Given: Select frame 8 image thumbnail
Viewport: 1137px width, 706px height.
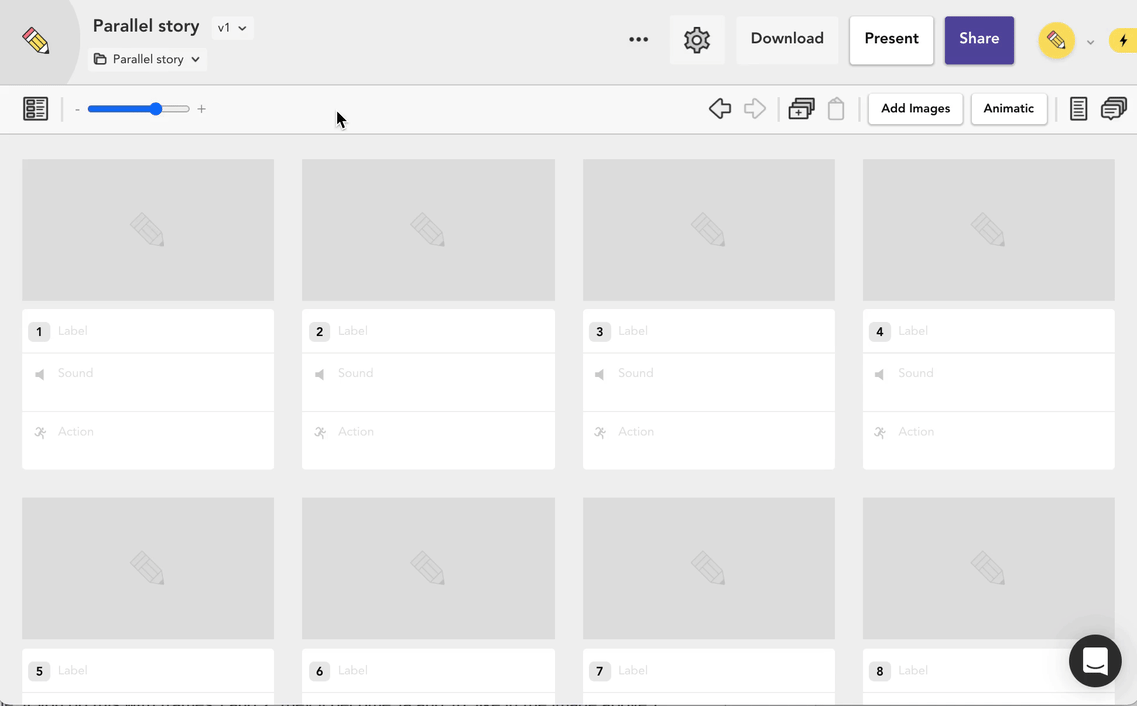Looking at the screenshot, I should [x=988, y=568].
